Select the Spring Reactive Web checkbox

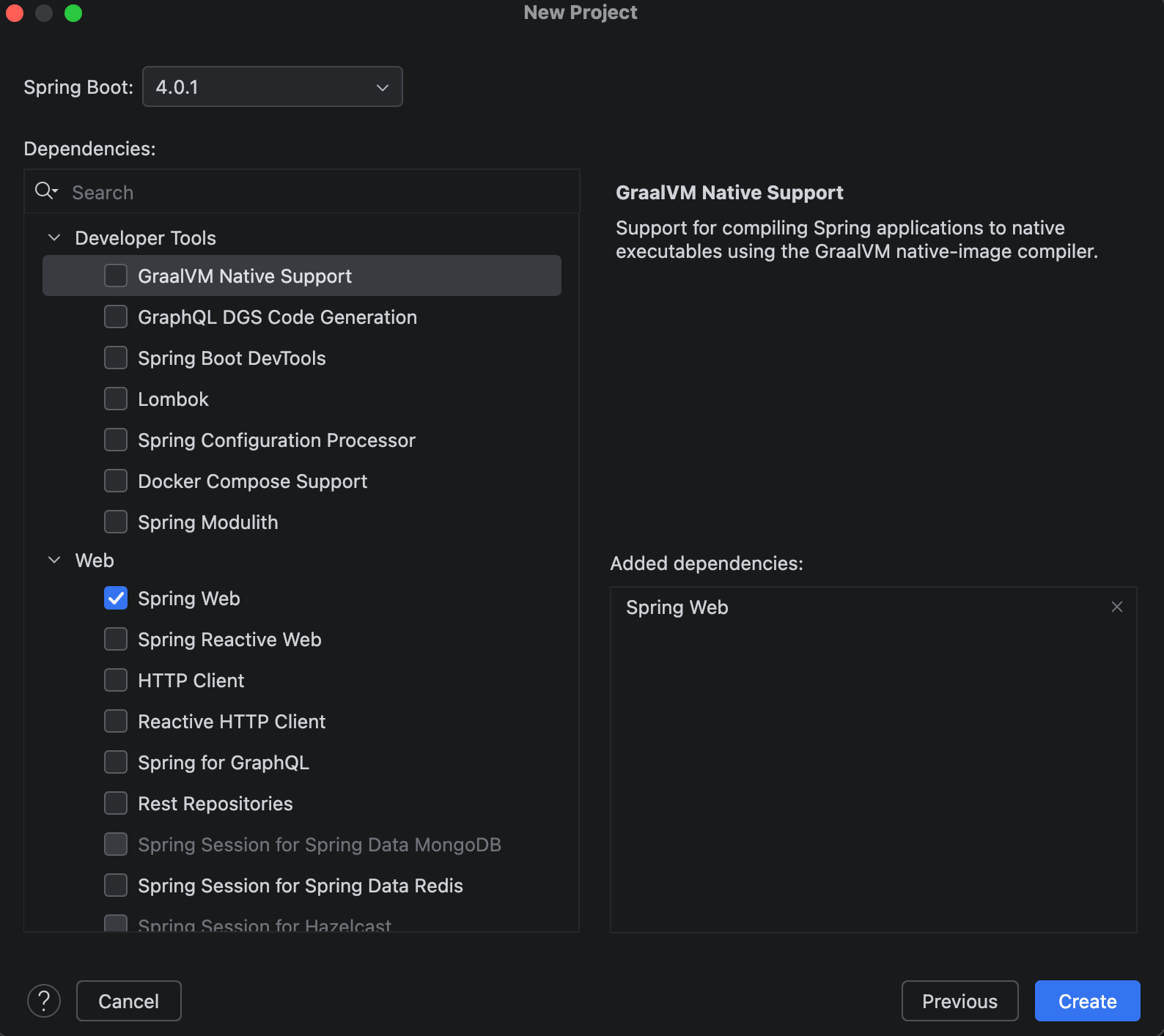[x=116, y=640]
